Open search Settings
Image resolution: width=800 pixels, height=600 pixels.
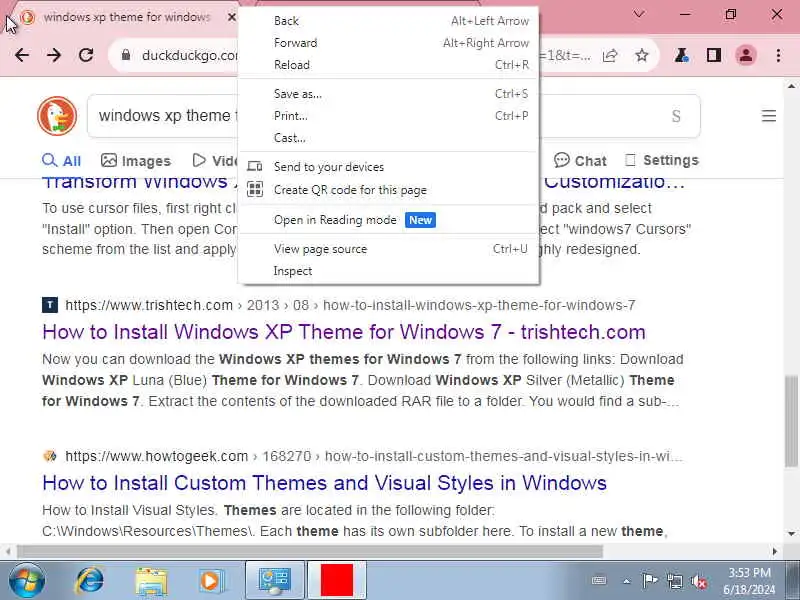(662, 161)
